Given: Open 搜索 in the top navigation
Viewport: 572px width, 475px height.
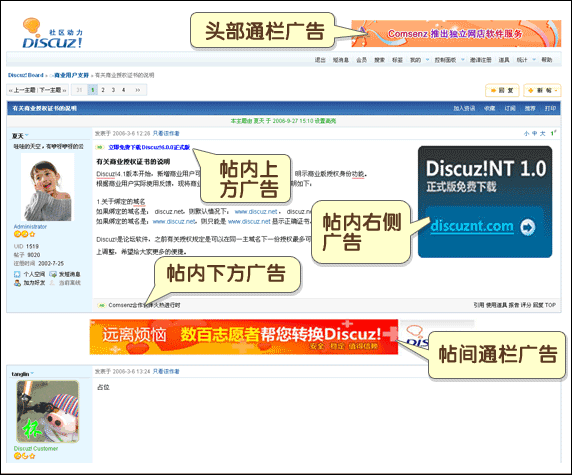Looking at the screenshot, I should (x=379, y=60).
